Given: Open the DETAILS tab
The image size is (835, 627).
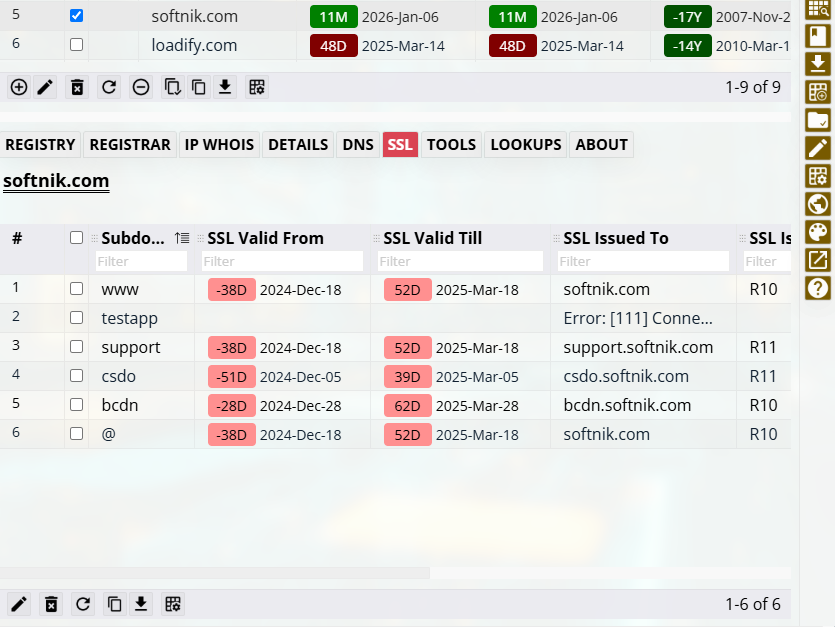Looking at the screenshot, I should pyautogui.click(x=298, y=145).
